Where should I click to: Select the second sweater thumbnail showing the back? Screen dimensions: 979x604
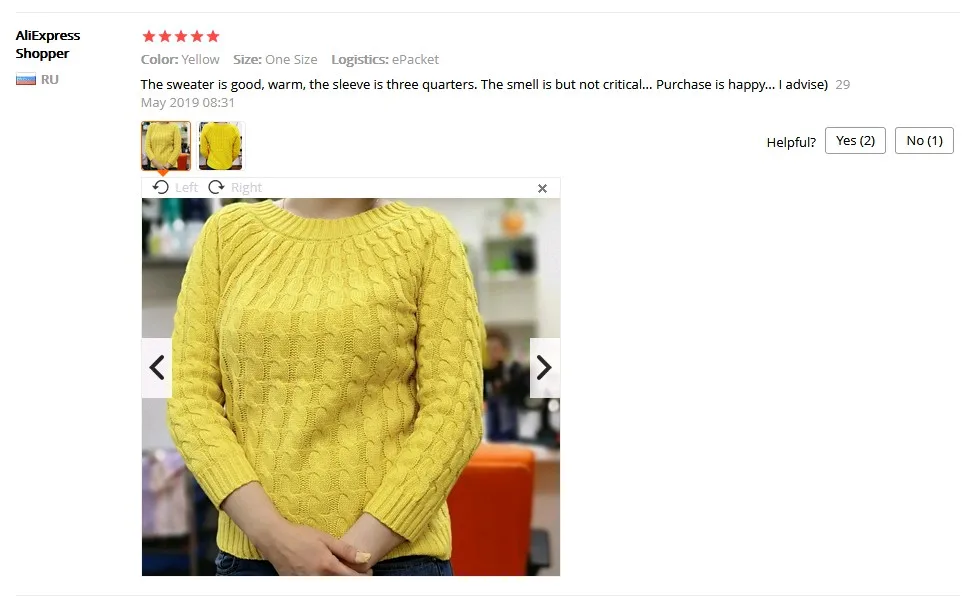coord(220,146)
